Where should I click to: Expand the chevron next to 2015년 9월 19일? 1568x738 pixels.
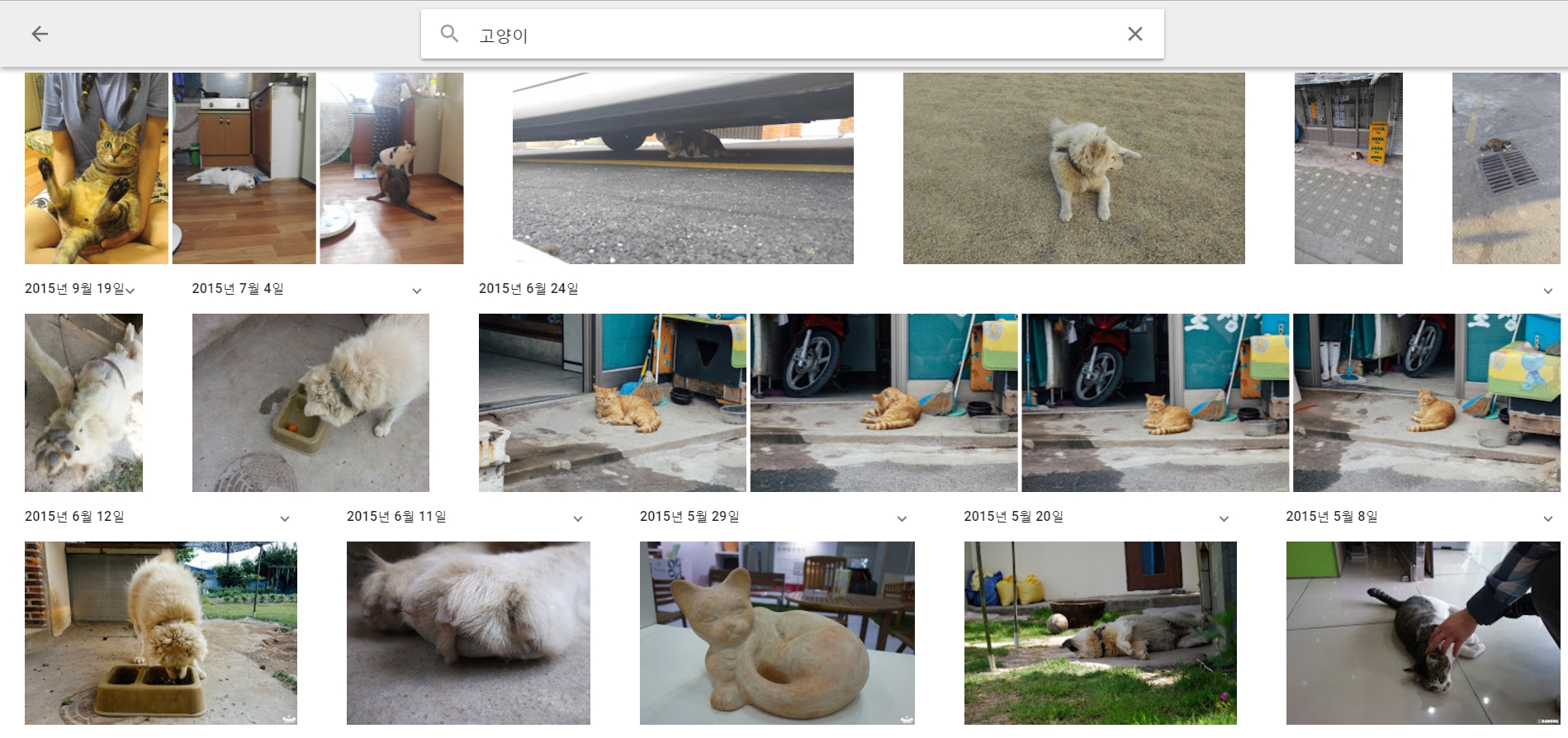pyautogui.click(x=130, y=291)
